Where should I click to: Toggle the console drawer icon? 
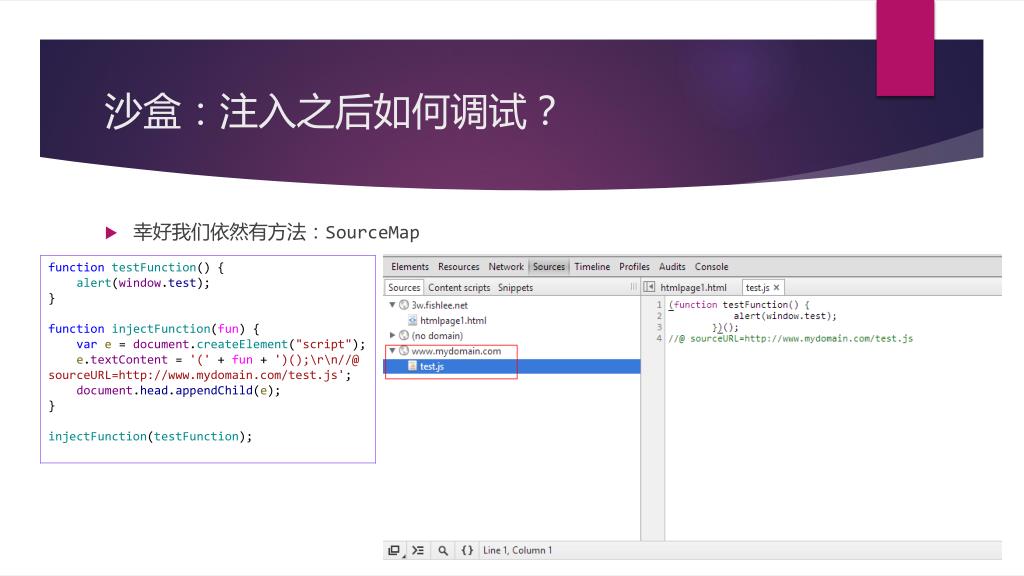pos(418,551)
